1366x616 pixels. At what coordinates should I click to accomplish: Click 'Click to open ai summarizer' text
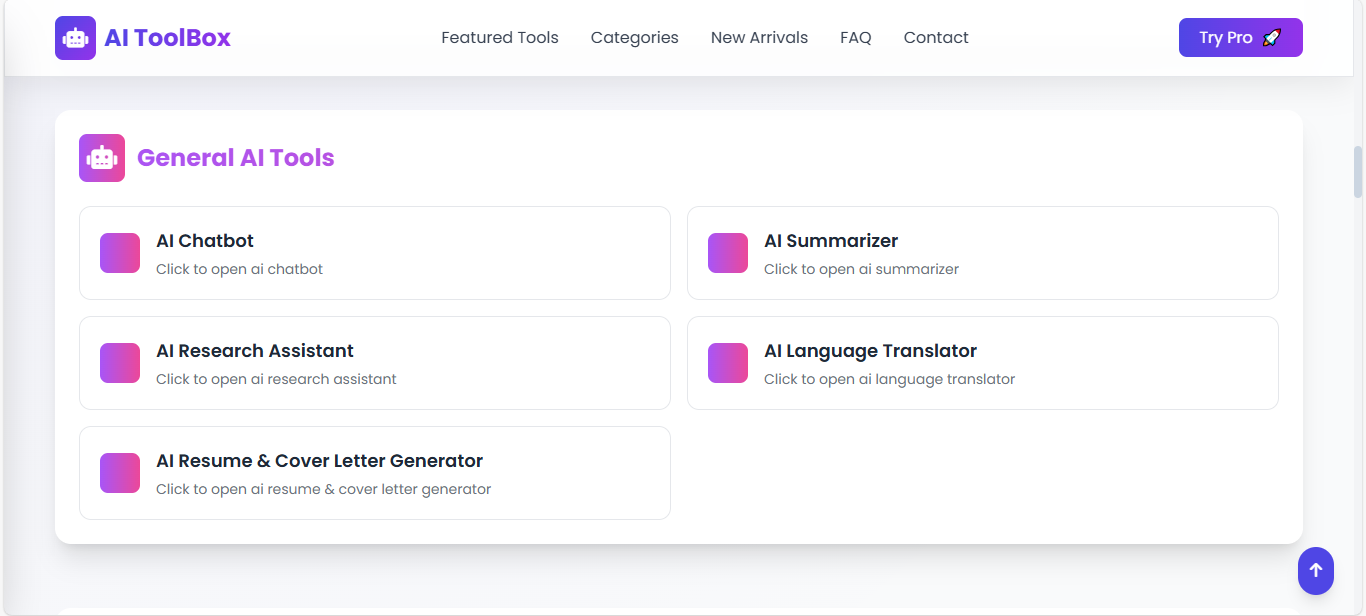click(862, 269)
